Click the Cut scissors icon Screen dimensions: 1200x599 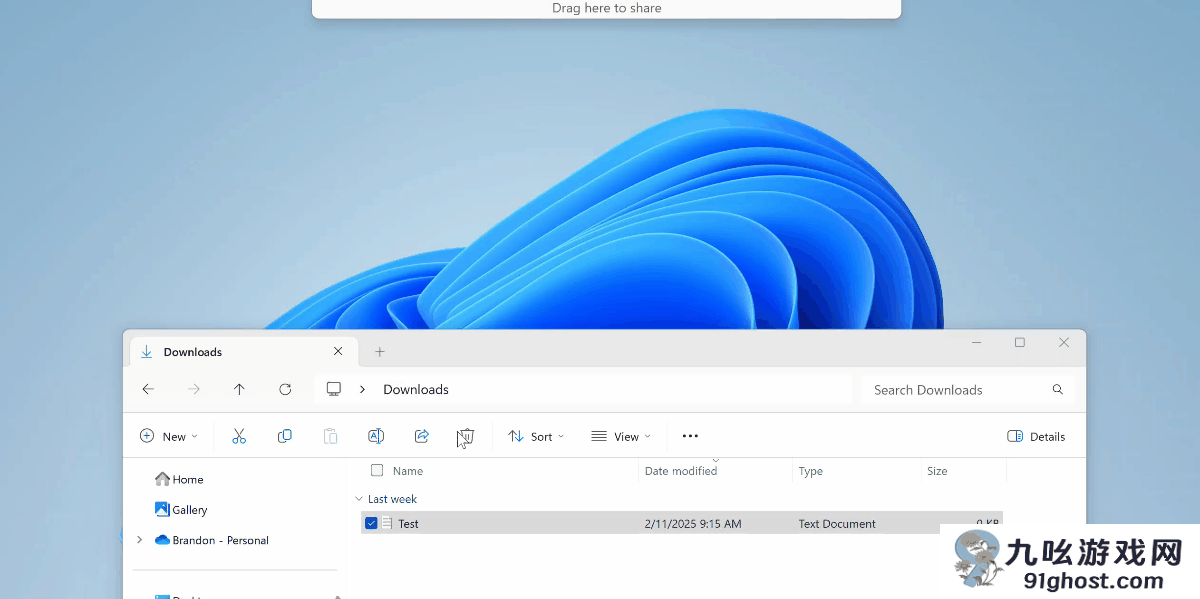click(x=239, y=436)
